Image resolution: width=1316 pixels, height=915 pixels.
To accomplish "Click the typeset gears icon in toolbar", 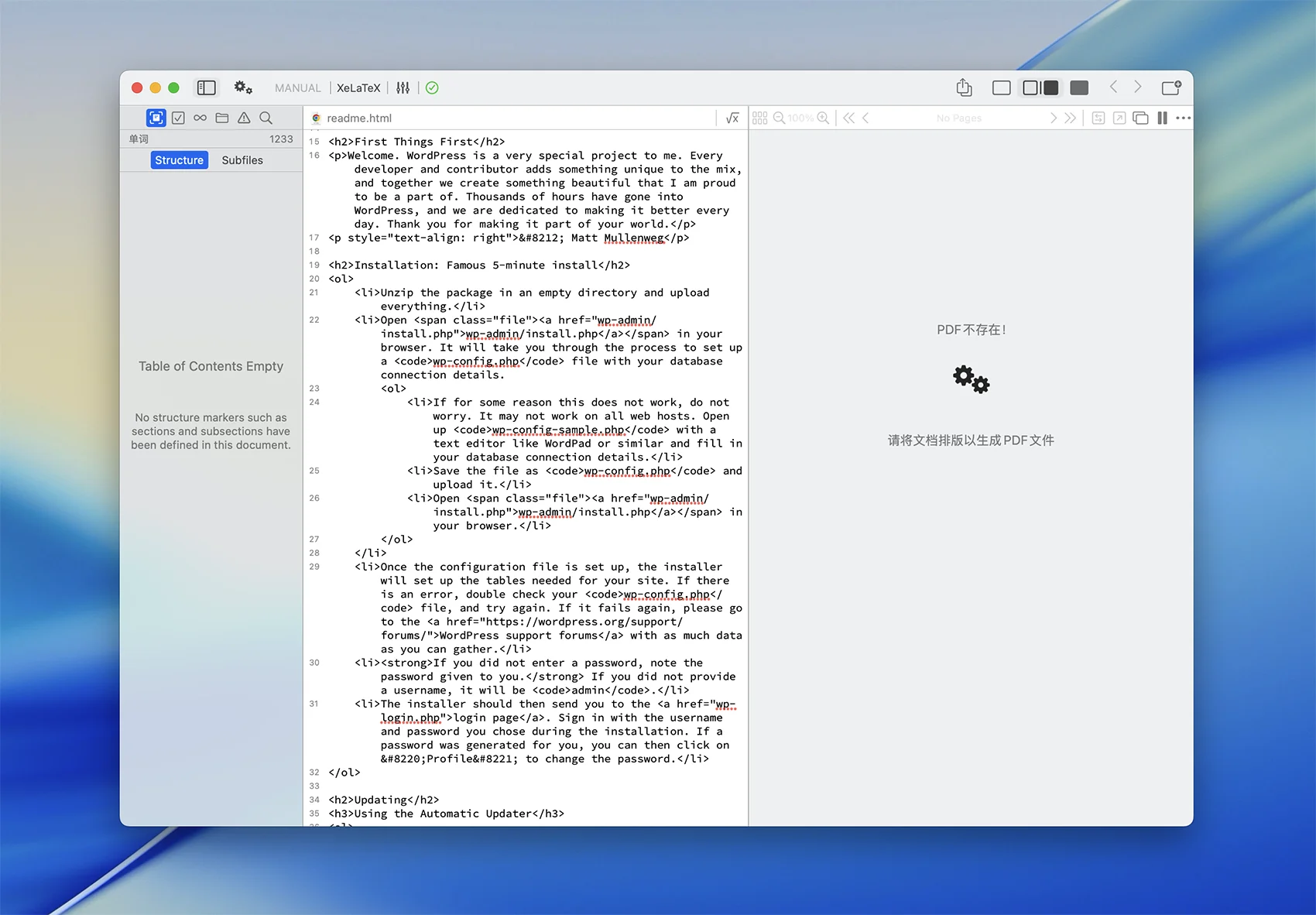I will [243, 88].
